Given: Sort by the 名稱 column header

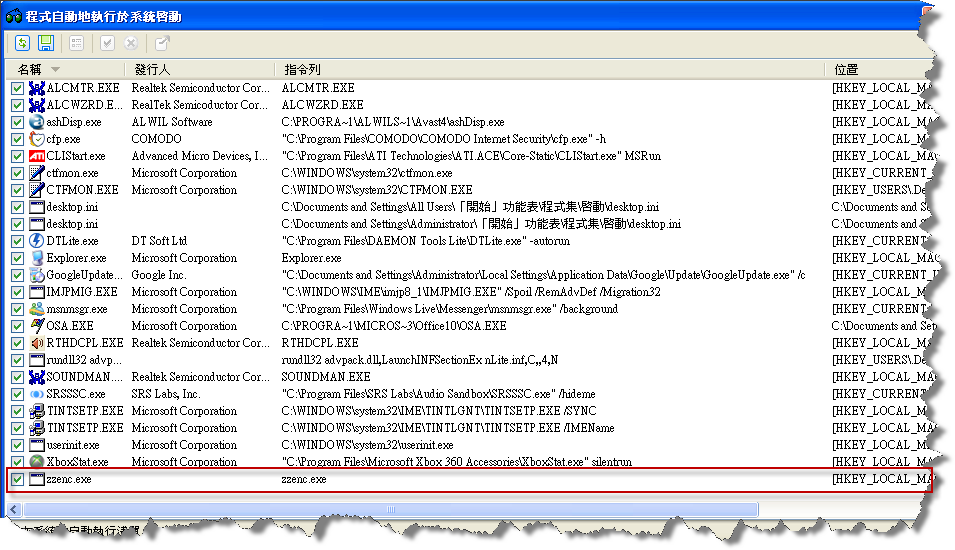Looking at the screenshot, I should click(65, 69).
